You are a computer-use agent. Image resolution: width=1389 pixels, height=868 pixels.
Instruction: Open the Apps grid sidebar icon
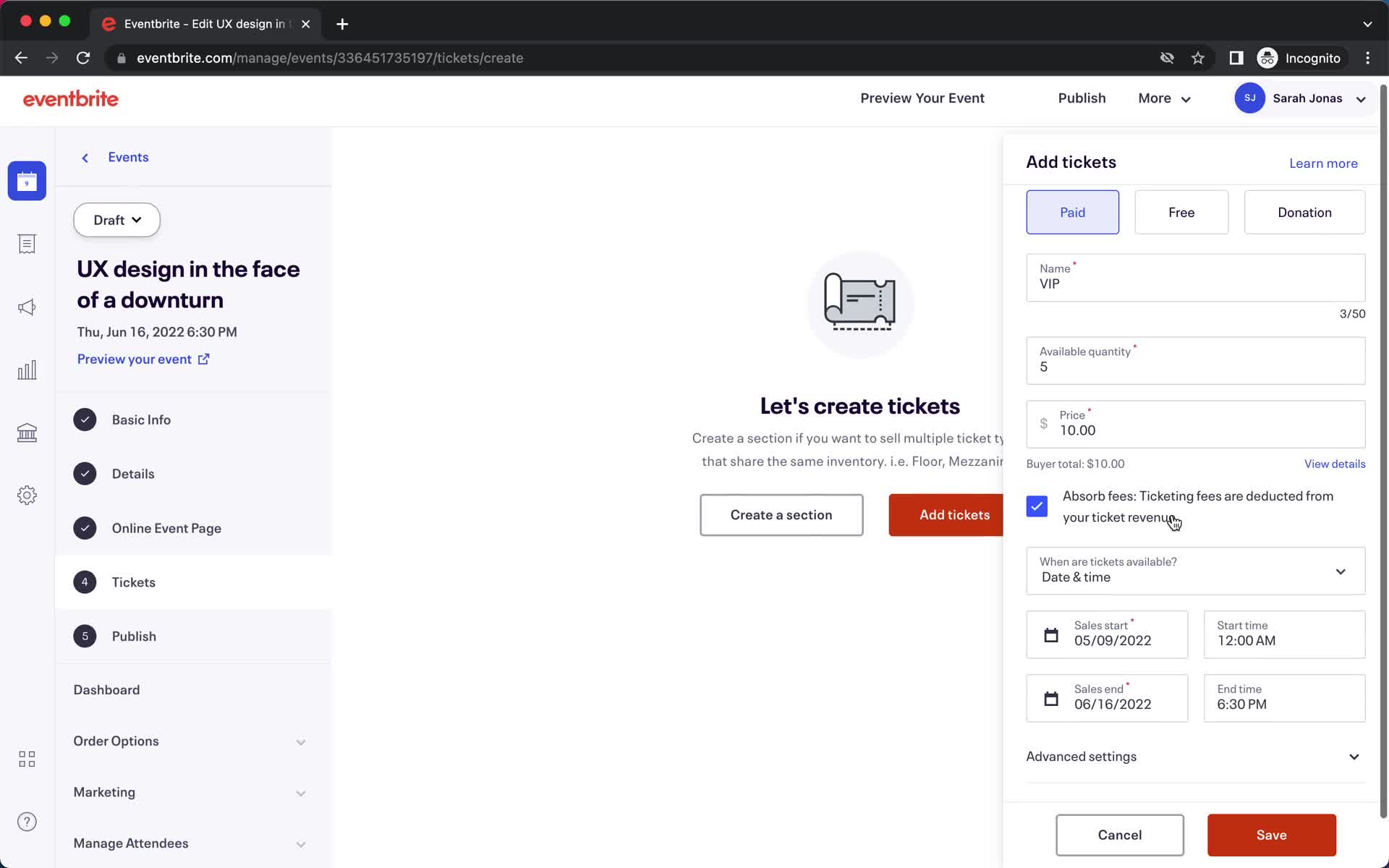coord(27,759)
